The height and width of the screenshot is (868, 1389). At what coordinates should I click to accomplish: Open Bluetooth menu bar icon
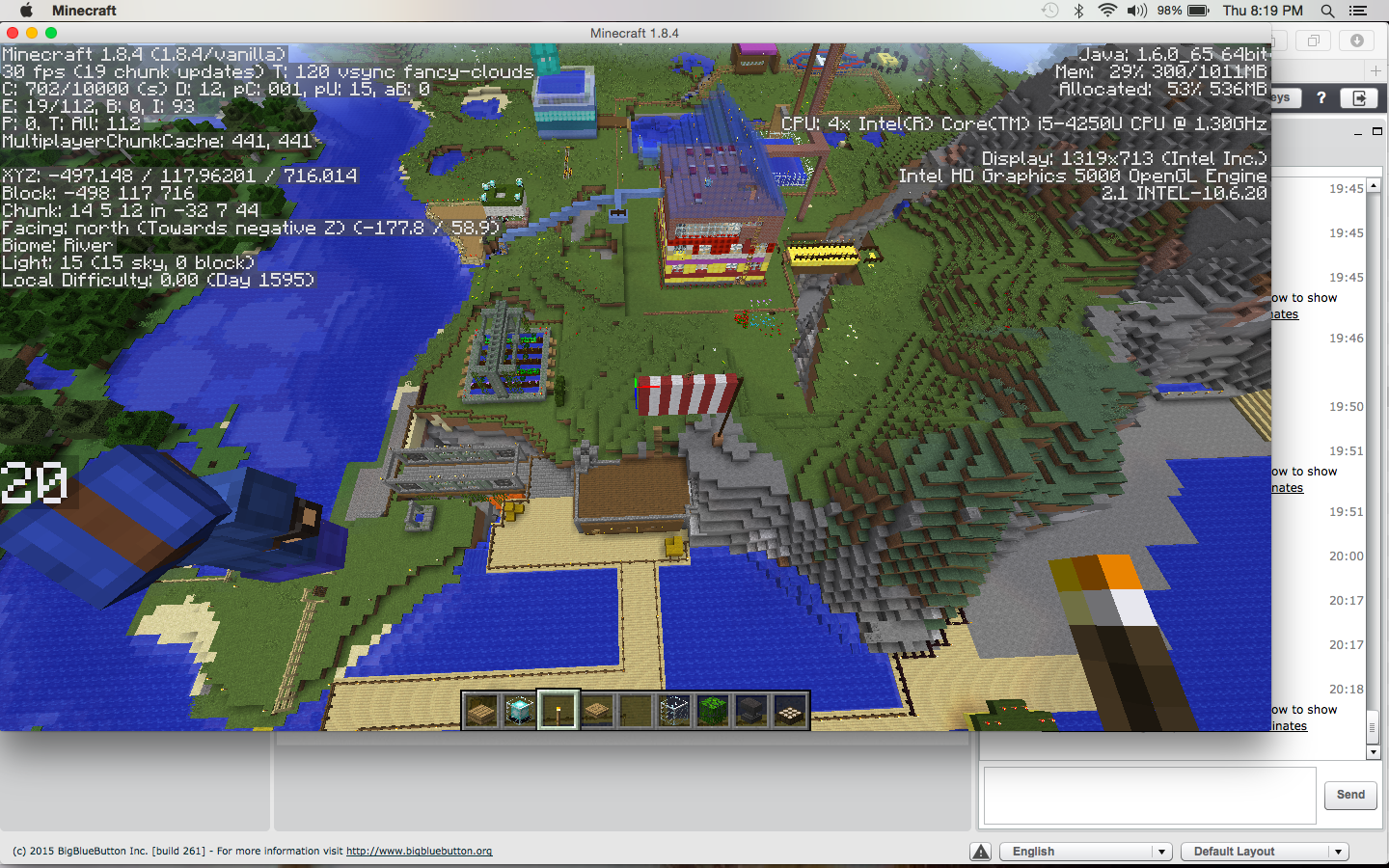pos(1079,11)
